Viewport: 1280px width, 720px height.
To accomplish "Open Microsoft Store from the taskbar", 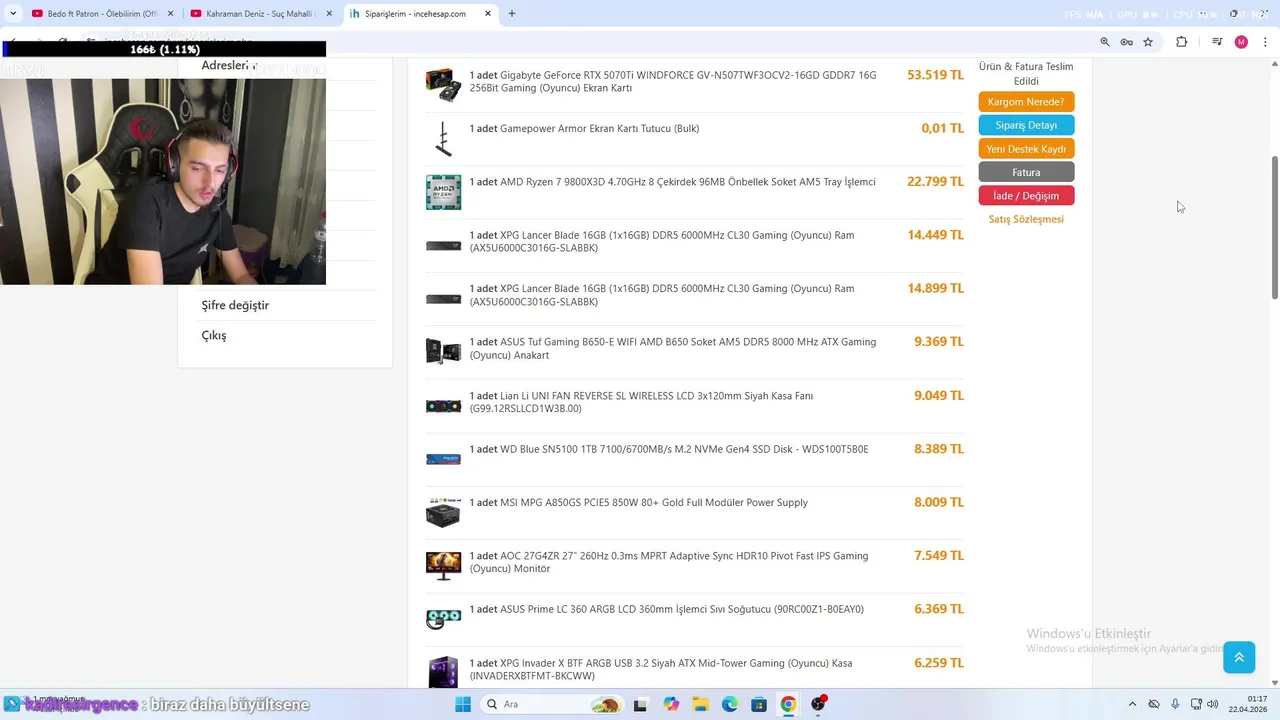I will coord(759,704).
